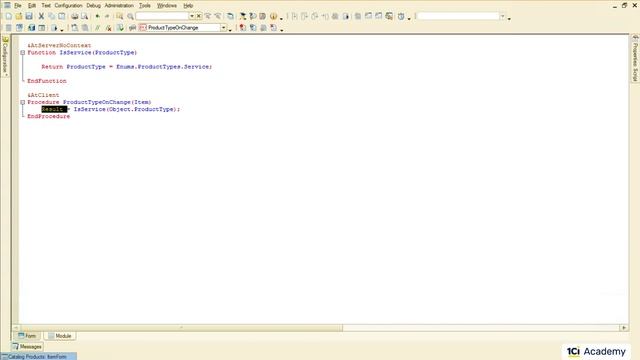Click Enums.ProductTypes.Service in return statement

(164, 67)
